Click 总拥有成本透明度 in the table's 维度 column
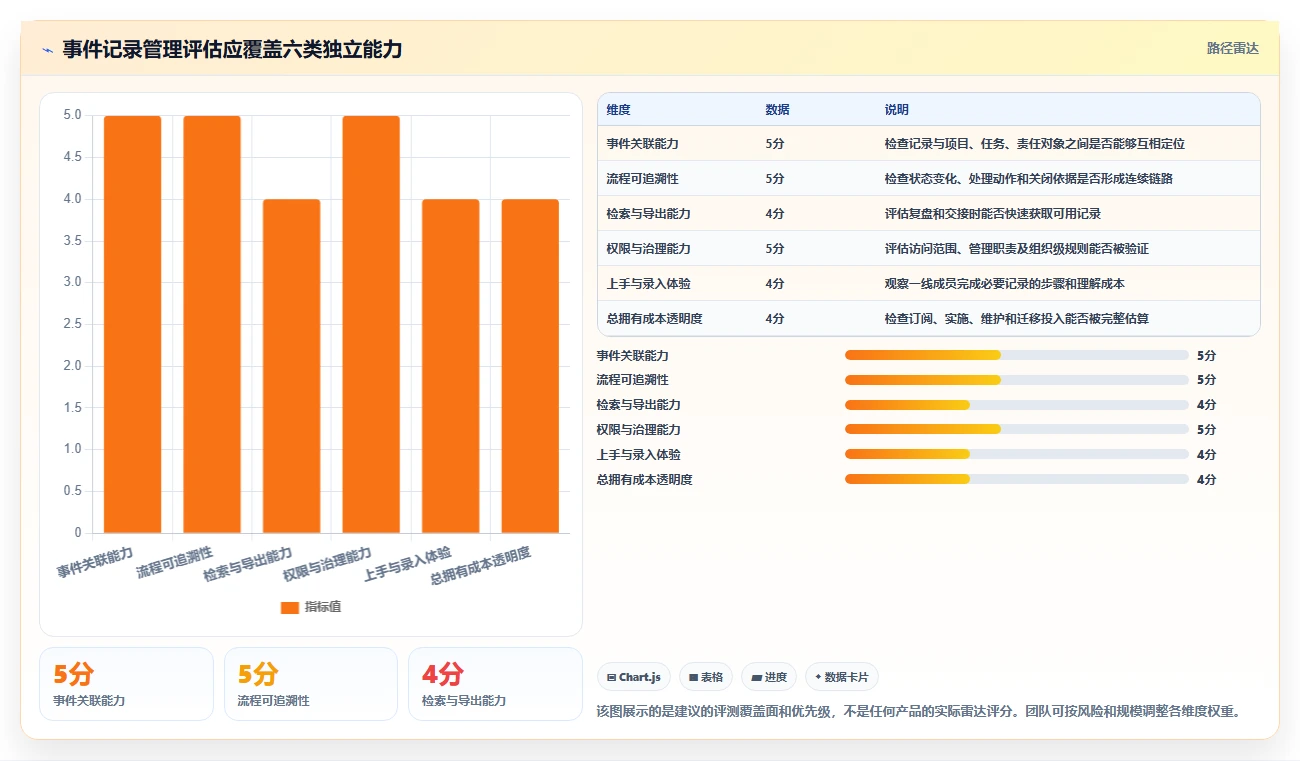This screenshot has width=1300, height=761. 654,319
